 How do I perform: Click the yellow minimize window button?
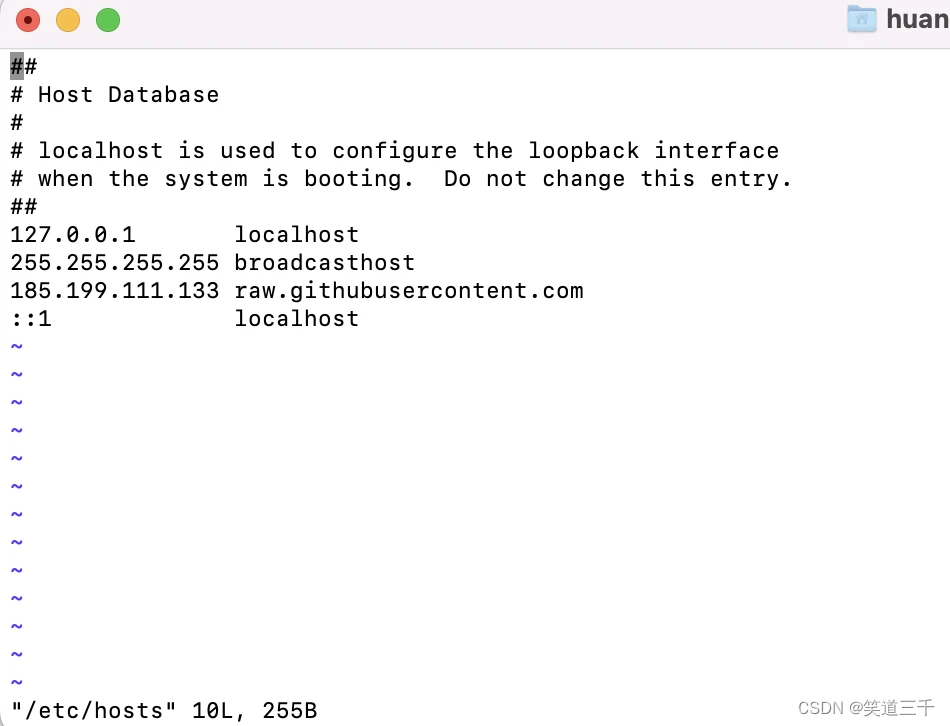click(x=68, y=20)
